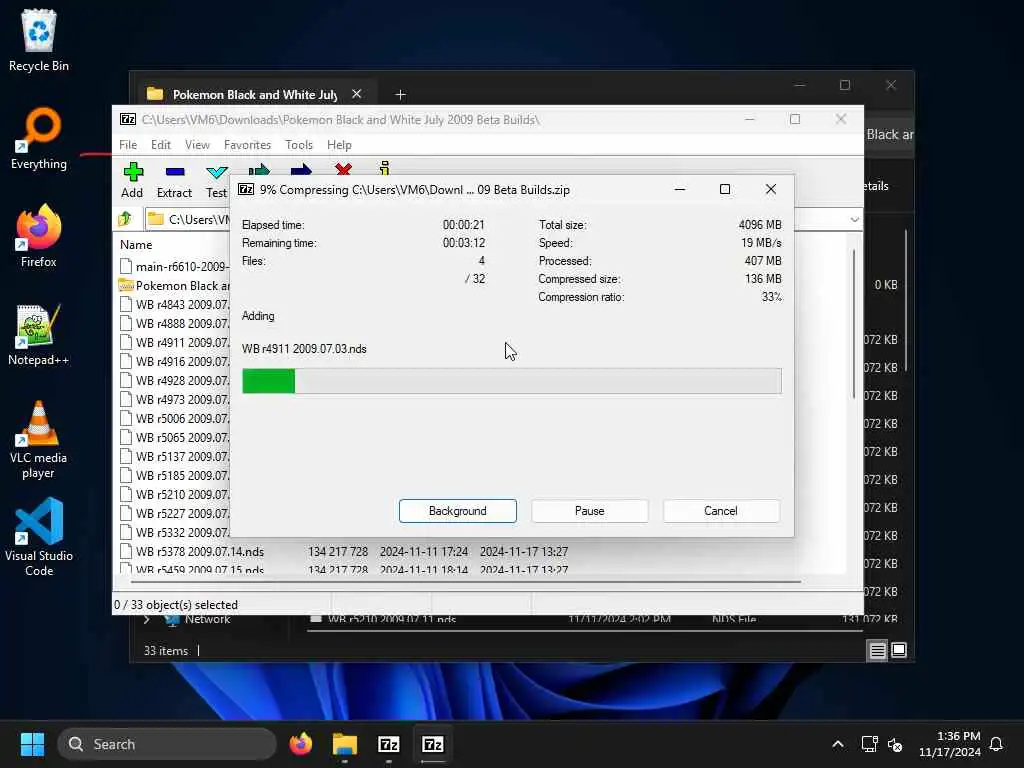The image size is (1024, 768).
Task: Select file WB r4916 2009.07
Action: pos(174,361)
